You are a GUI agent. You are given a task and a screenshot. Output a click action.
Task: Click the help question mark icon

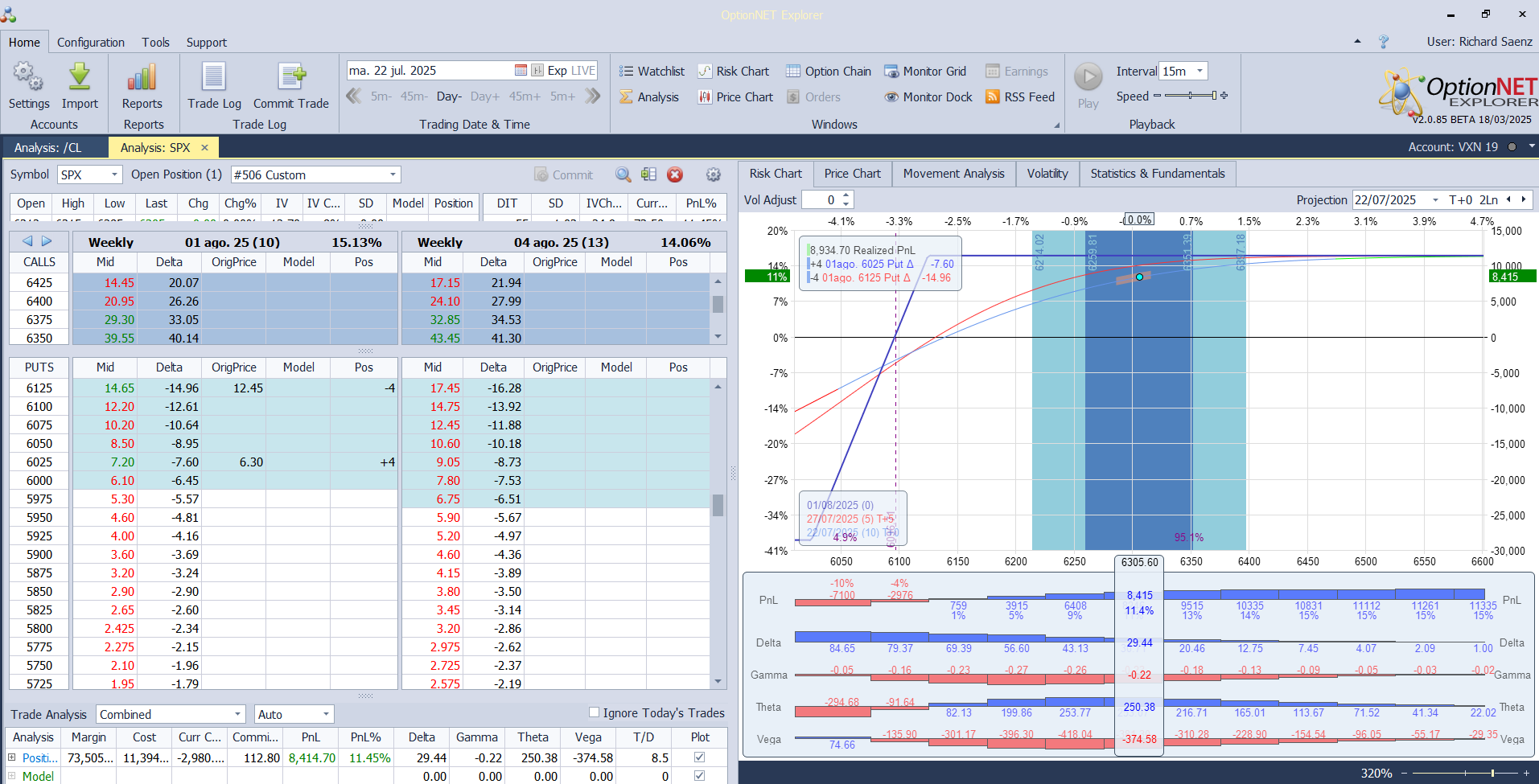pyautogui.click(x=1384, y=42)
